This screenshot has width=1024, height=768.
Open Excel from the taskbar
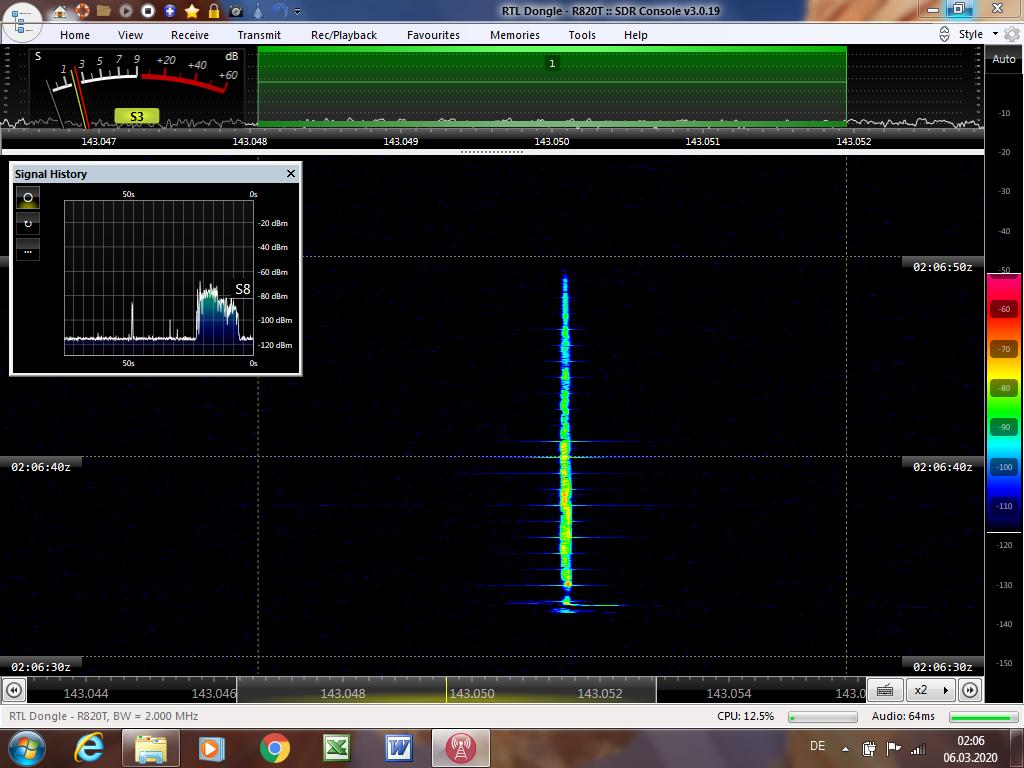point(336,748)
